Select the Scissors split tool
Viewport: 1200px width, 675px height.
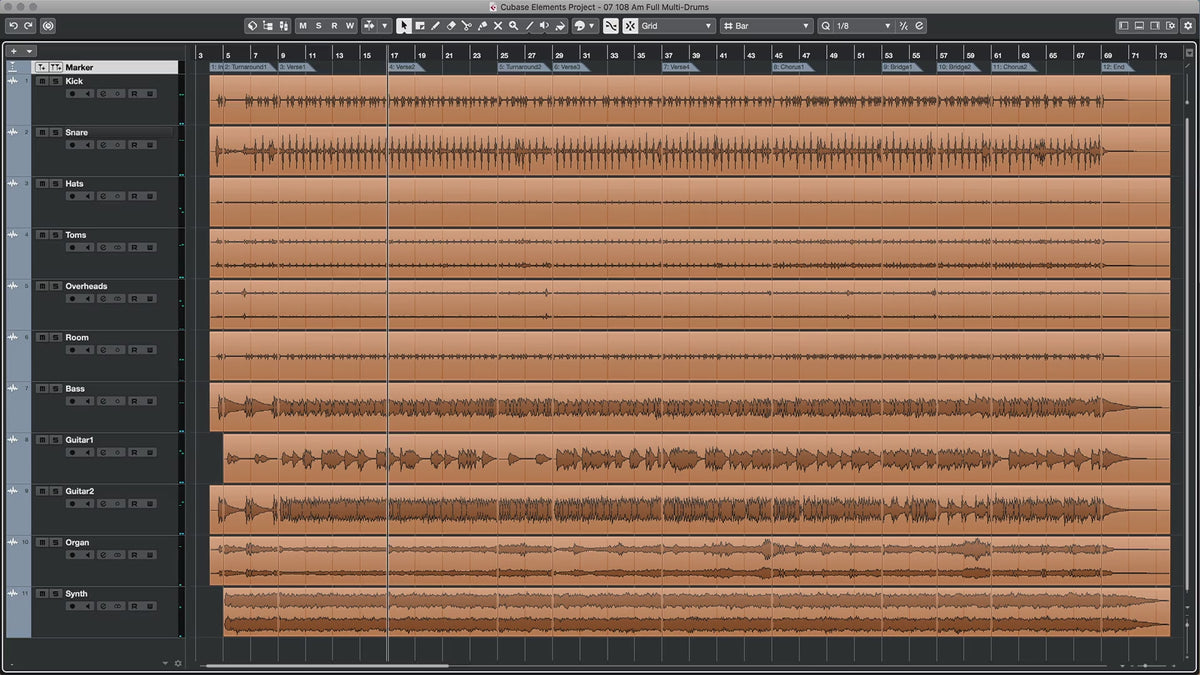click(466, 26)
